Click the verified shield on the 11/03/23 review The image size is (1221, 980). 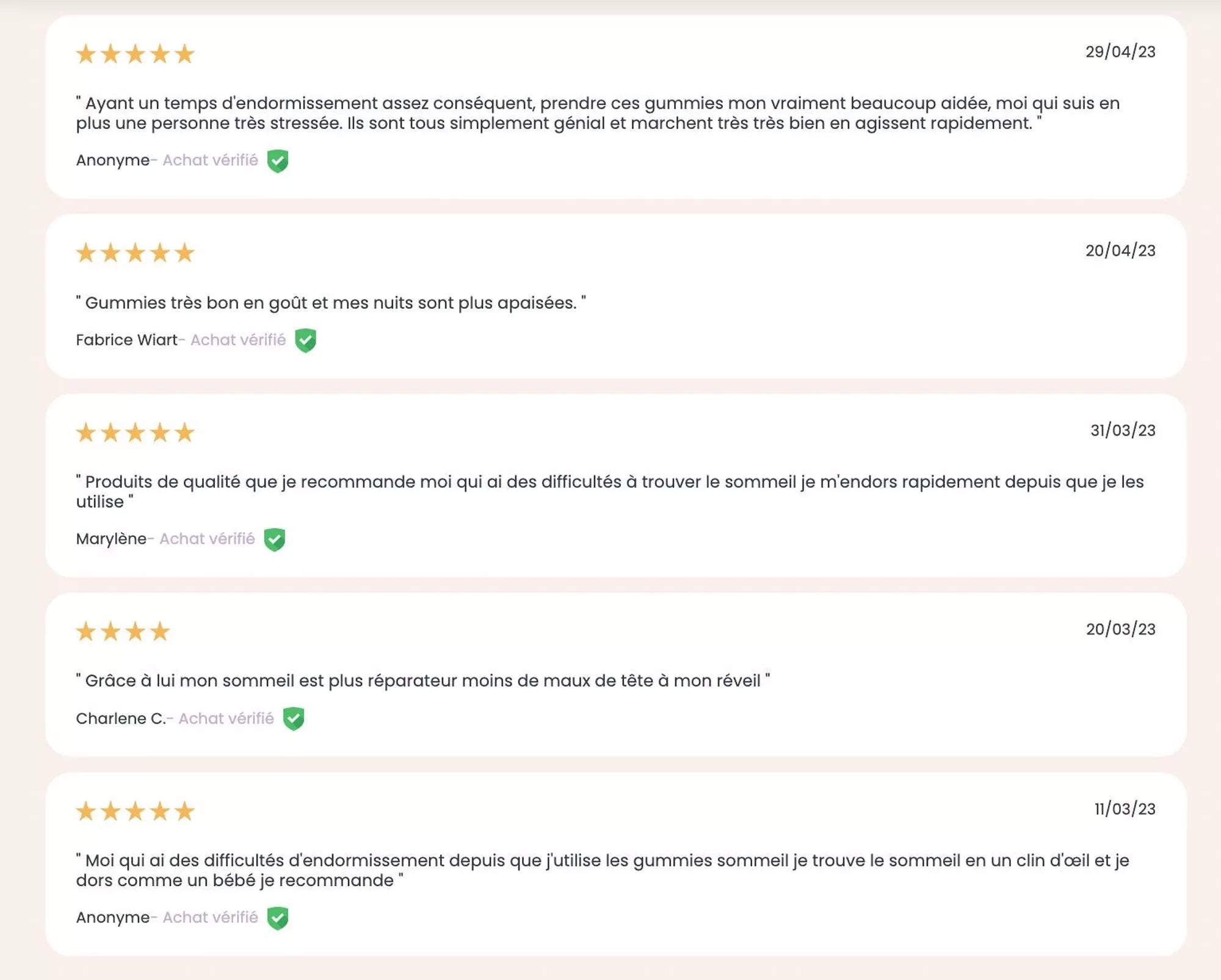[278, 918]
